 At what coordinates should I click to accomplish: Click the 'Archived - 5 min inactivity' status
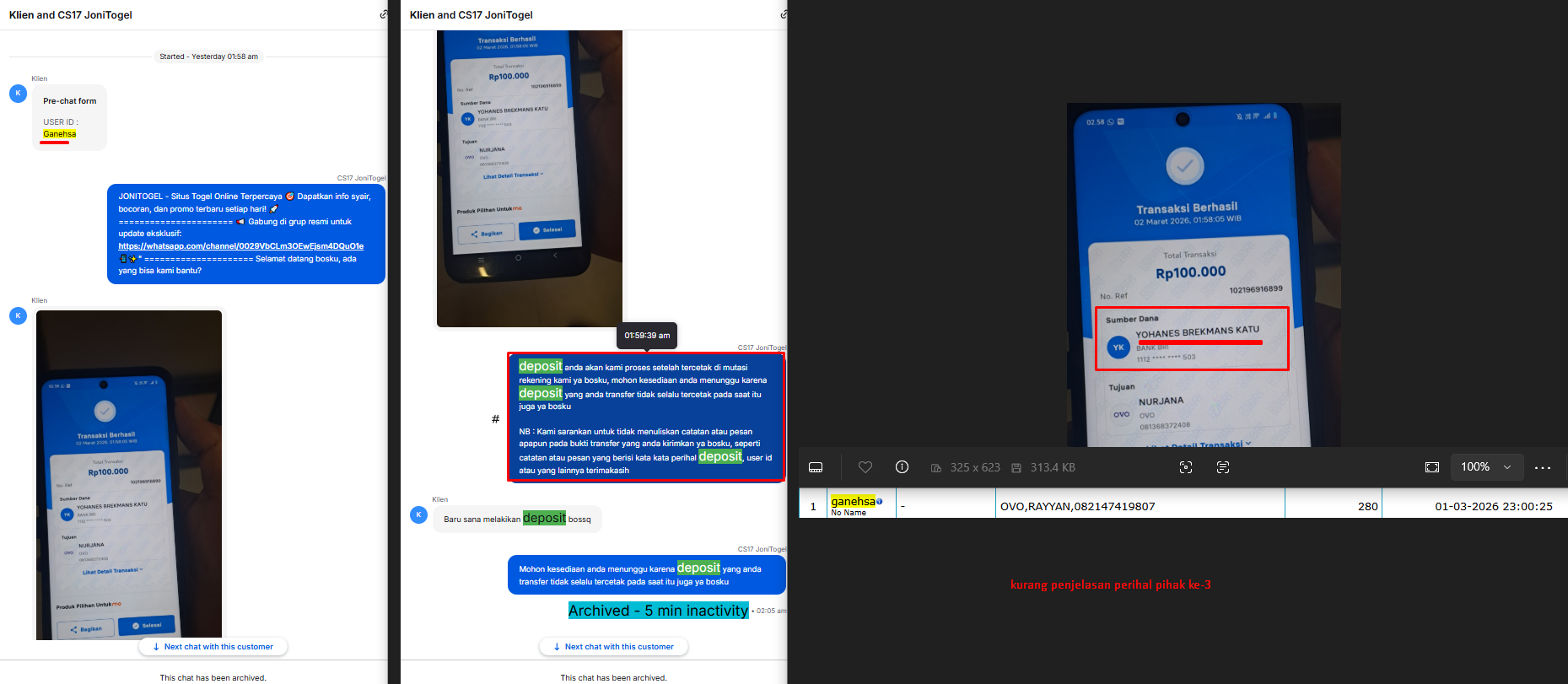658,611
